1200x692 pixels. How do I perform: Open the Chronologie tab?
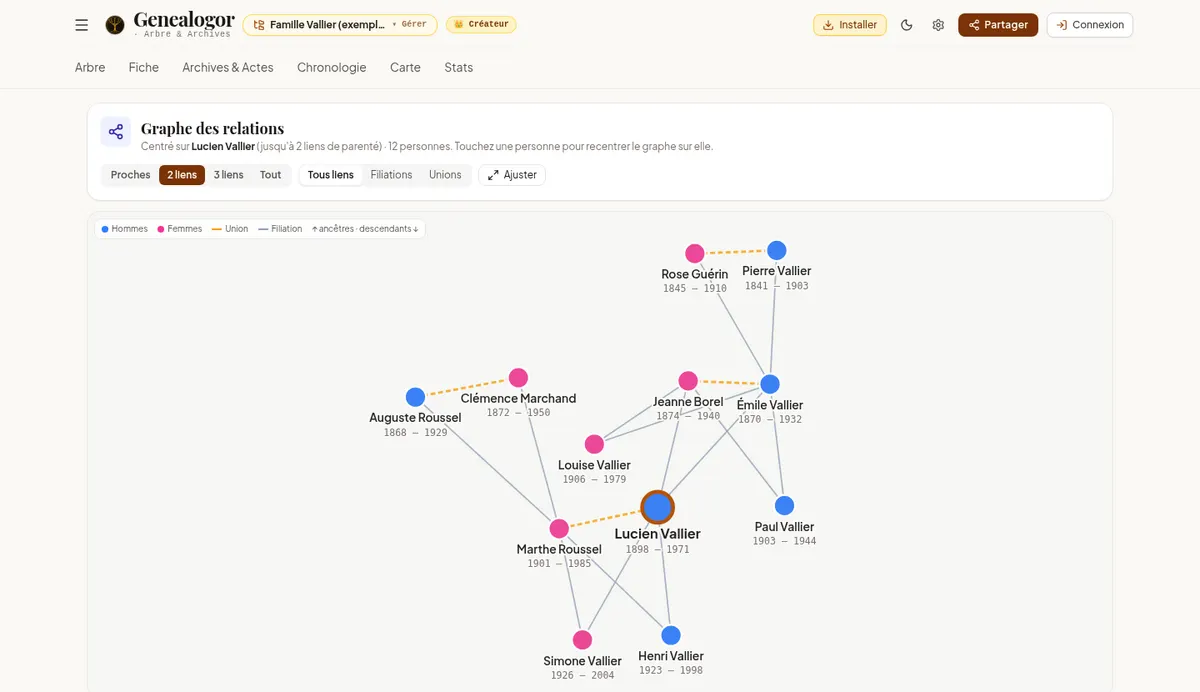tap(332, 68)
